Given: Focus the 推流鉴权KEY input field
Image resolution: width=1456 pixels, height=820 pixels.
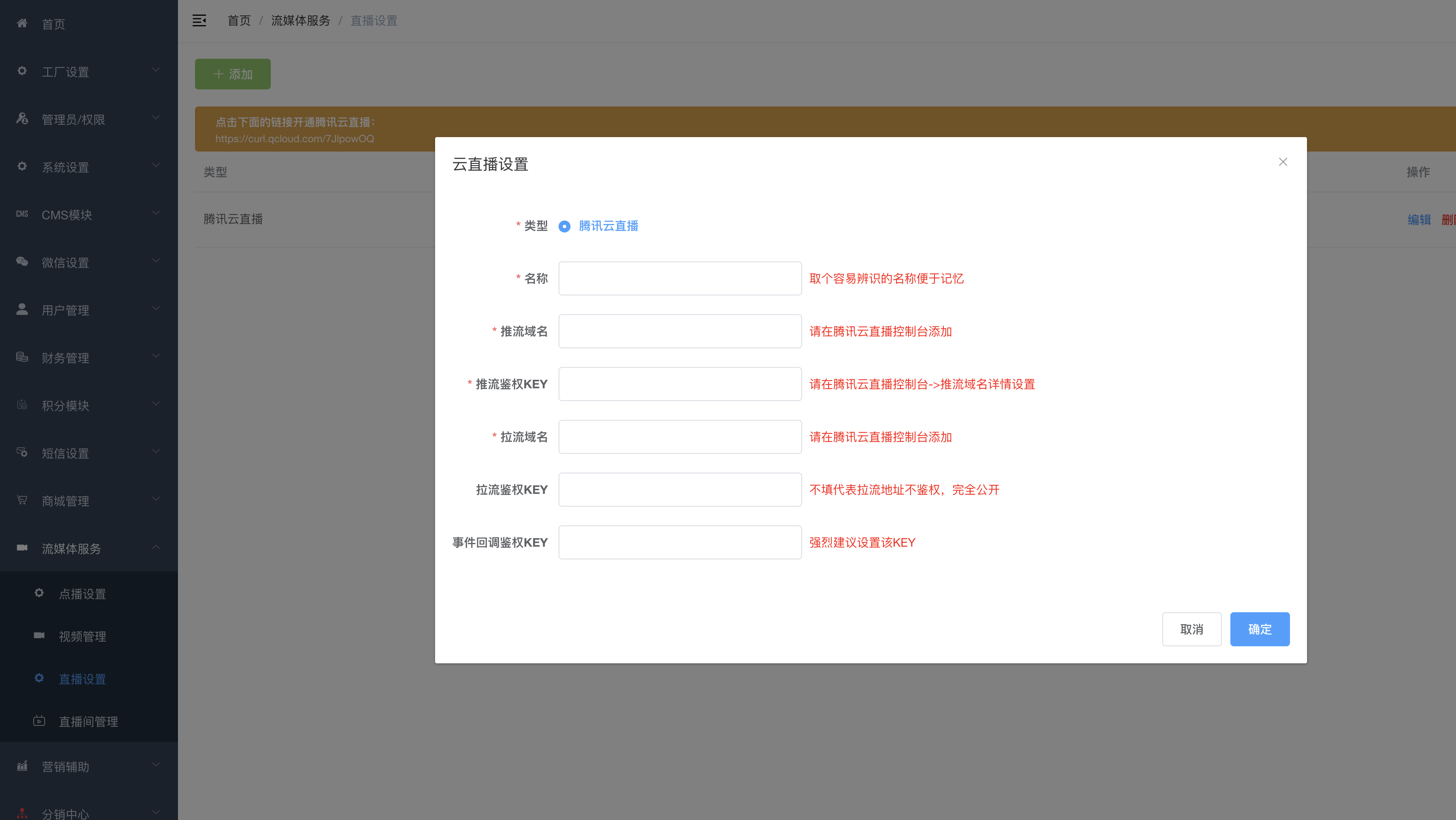Looking at the screenshot, I should click(x=679, y=384).
